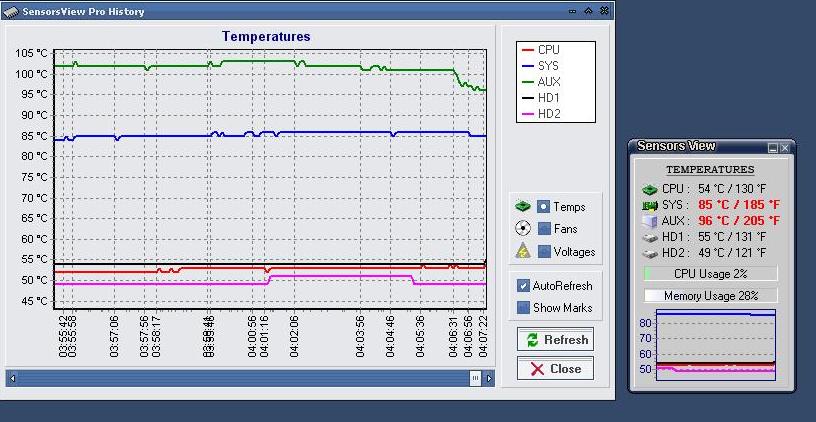Click the Fans disc icon

[522, 228]
